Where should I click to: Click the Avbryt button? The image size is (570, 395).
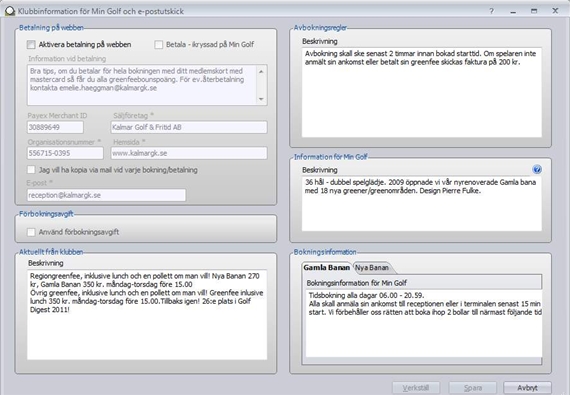(527, 388)
